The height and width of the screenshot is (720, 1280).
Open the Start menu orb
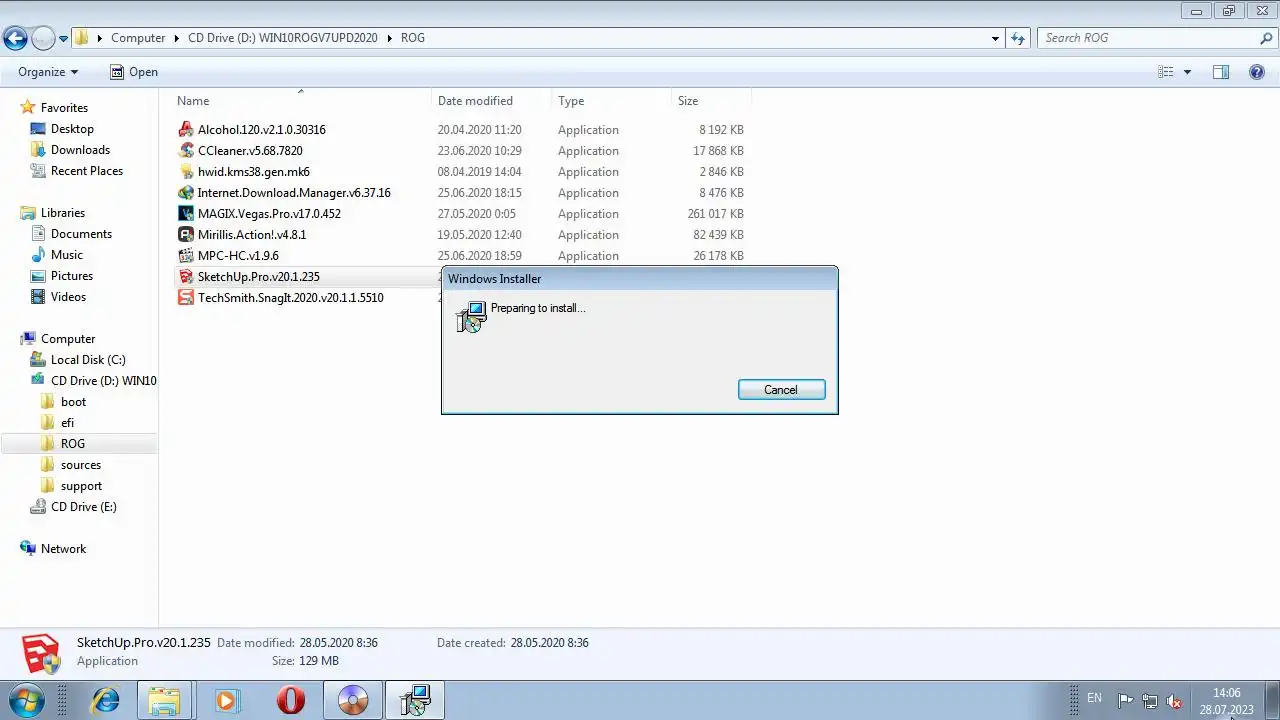pyautogui.click(x=27, y=700)
